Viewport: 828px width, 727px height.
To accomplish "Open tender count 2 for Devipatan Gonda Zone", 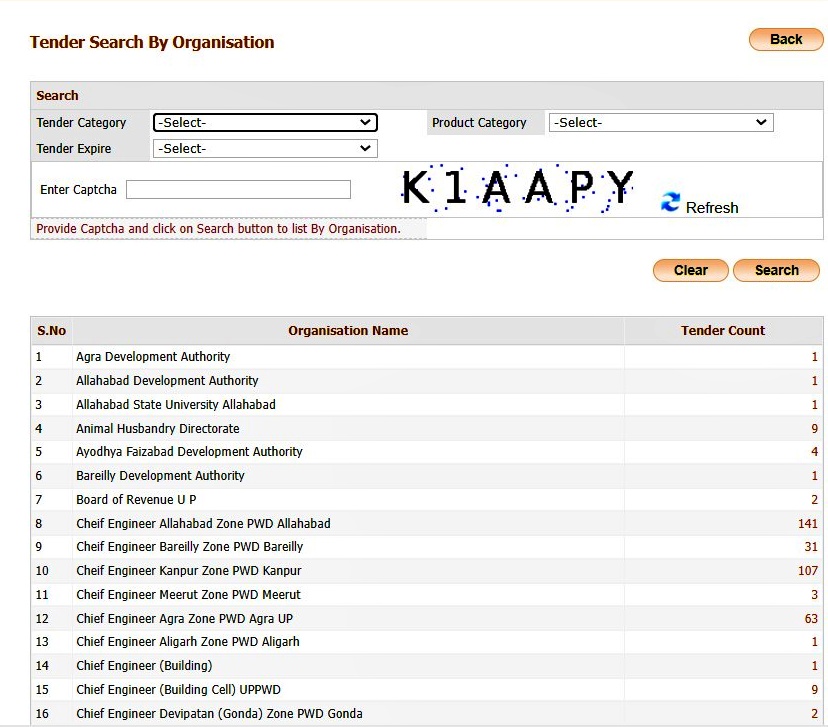I will [x=814, y=714].
